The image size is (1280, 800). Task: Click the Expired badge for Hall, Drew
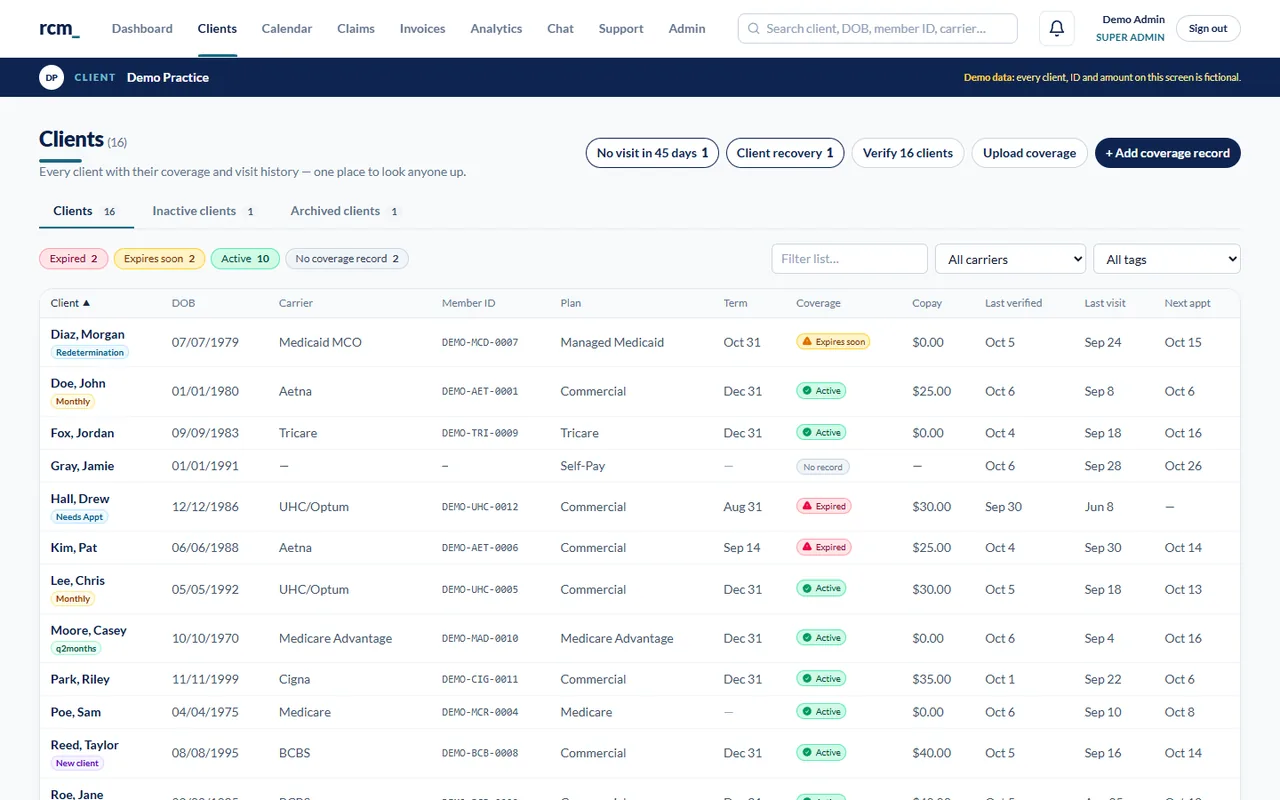[823, 507]
